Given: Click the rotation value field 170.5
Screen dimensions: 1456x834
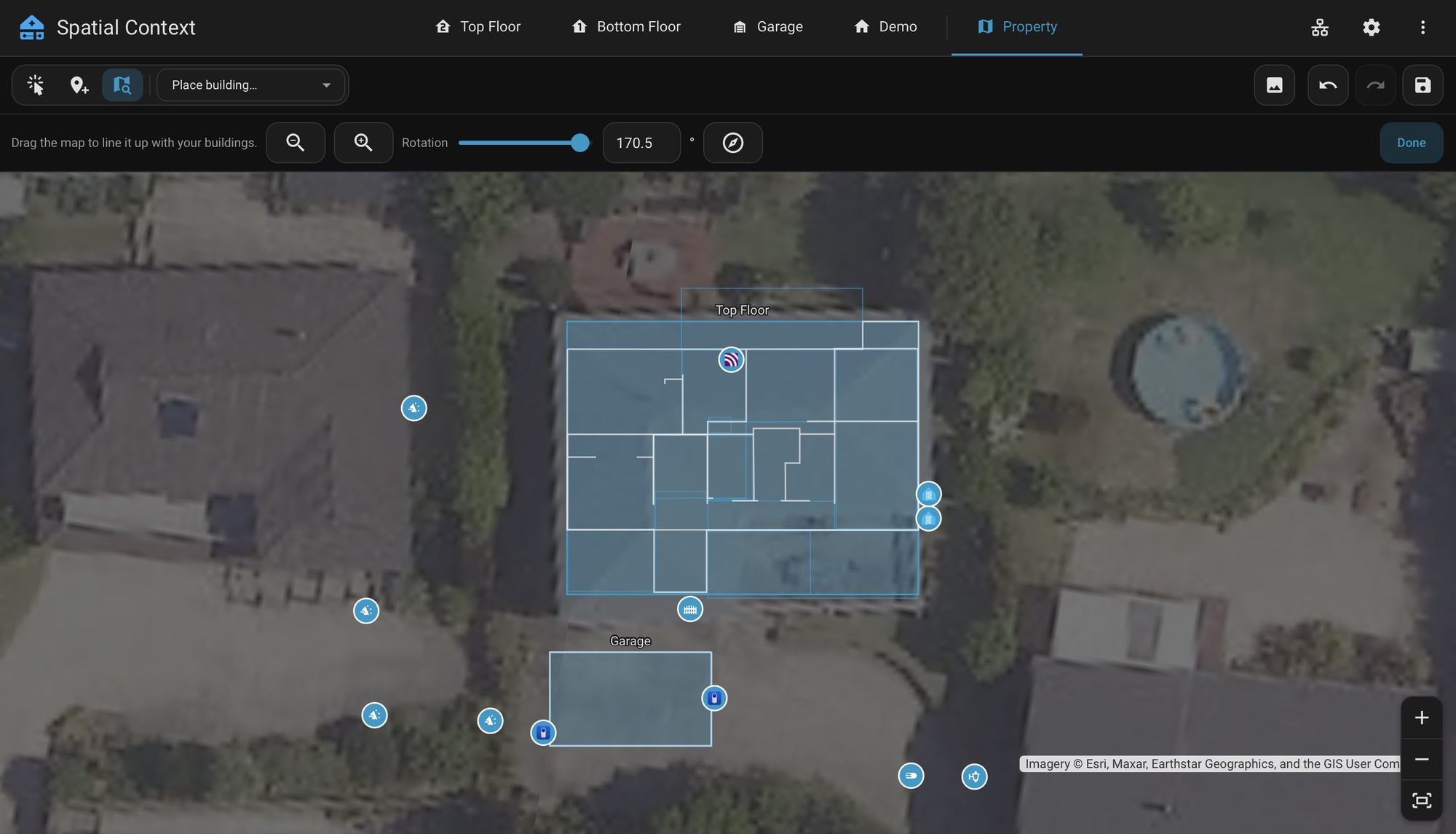Looking at the screenshot, I should pos(641,143).
